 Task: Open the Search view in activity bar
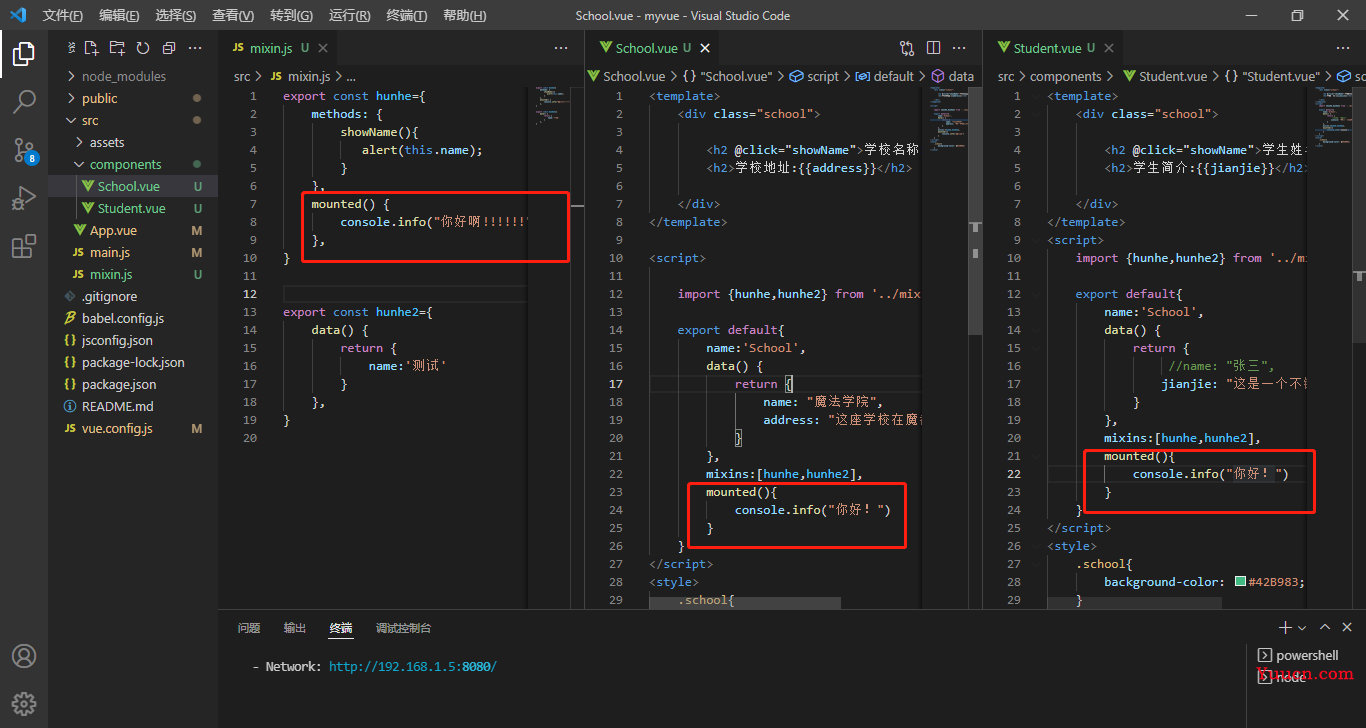click(x=24, y=101)
